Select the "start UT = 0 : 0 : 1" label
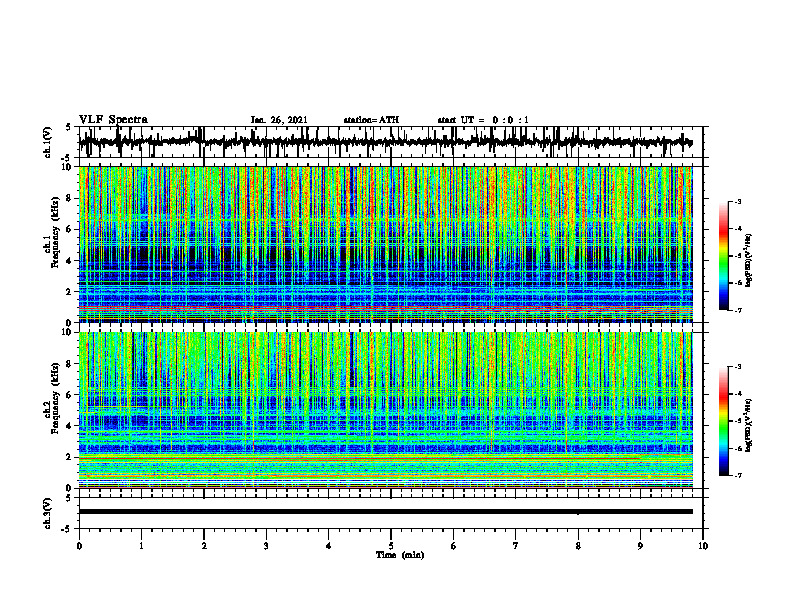 click(x=483, y=120)
